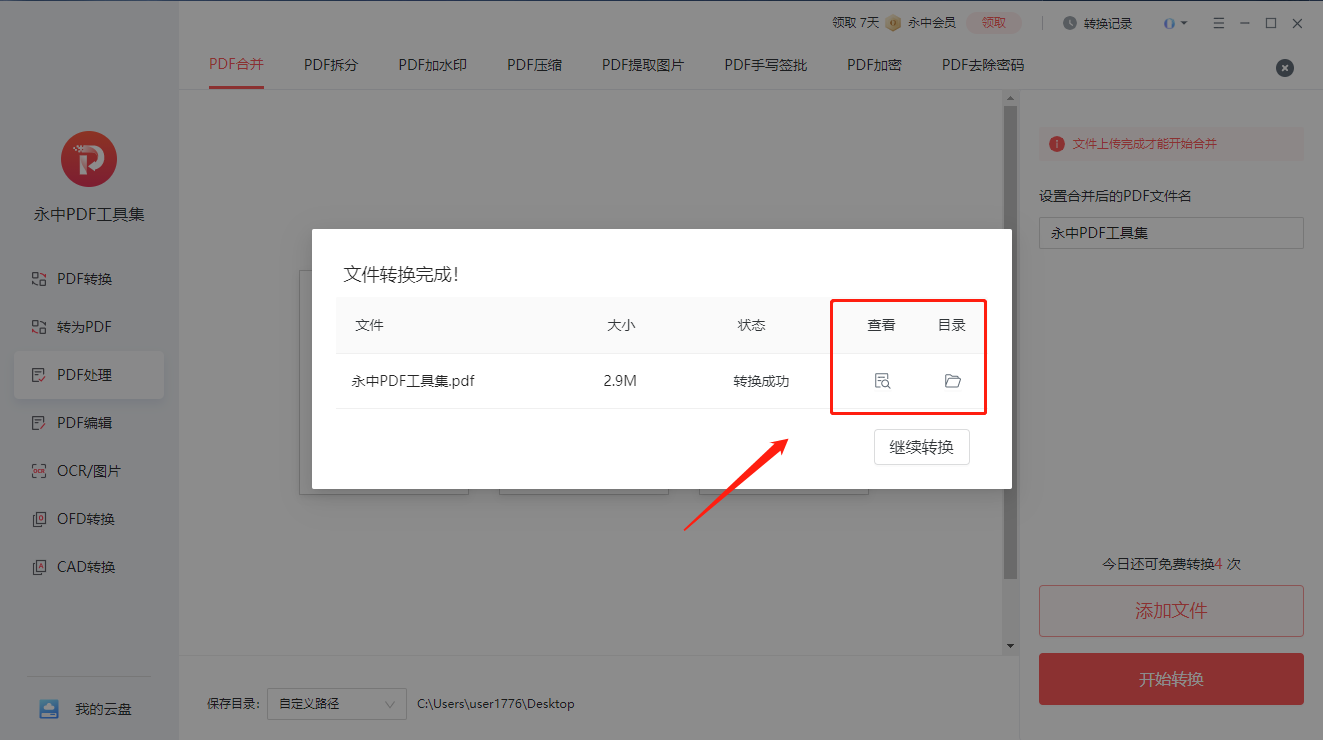Click the 转为PDF sidebar icon
The width and height of the screenshot is (1323, 740).
39,327
